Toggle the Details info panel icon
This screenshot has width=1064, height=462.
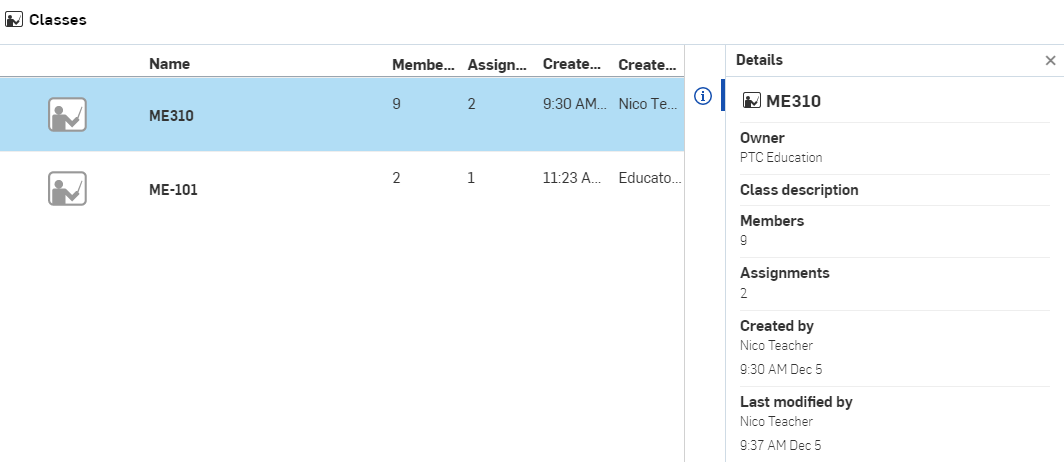click(x=703, y=96)
